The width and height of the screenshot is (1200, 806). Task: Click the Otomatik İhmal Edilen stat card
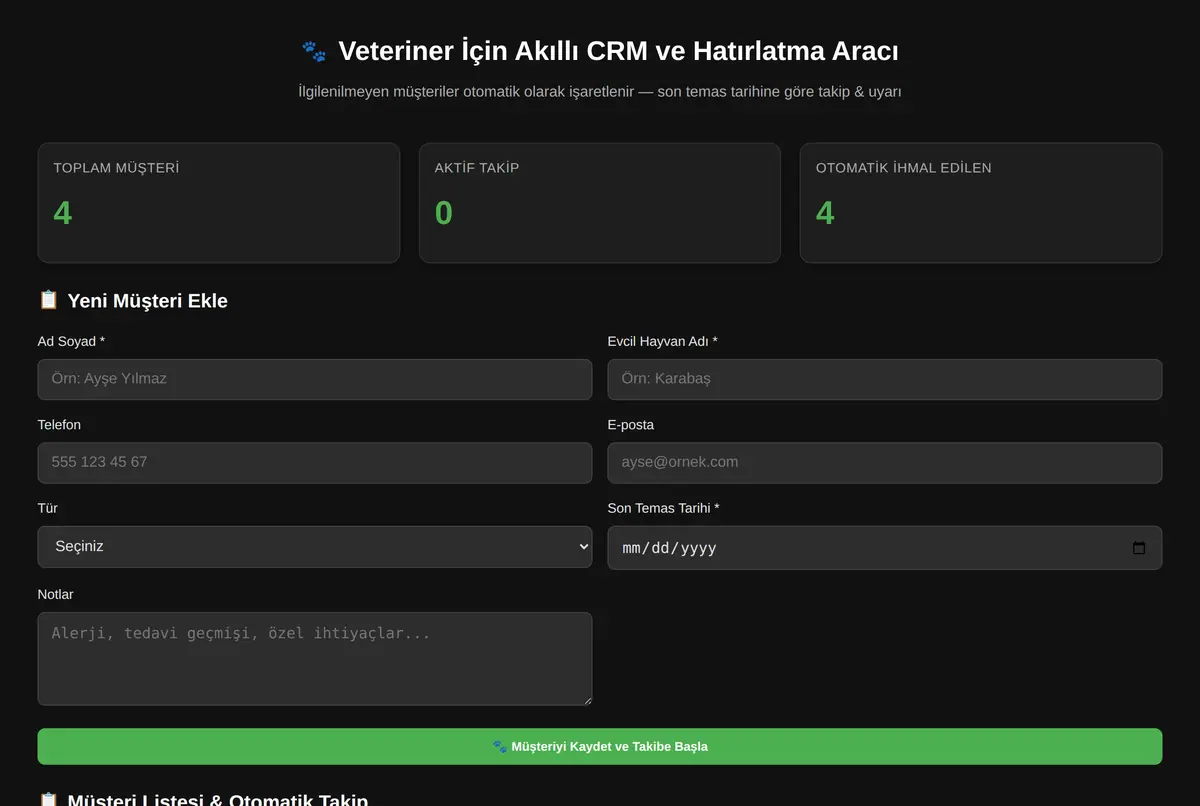[981, 203]
